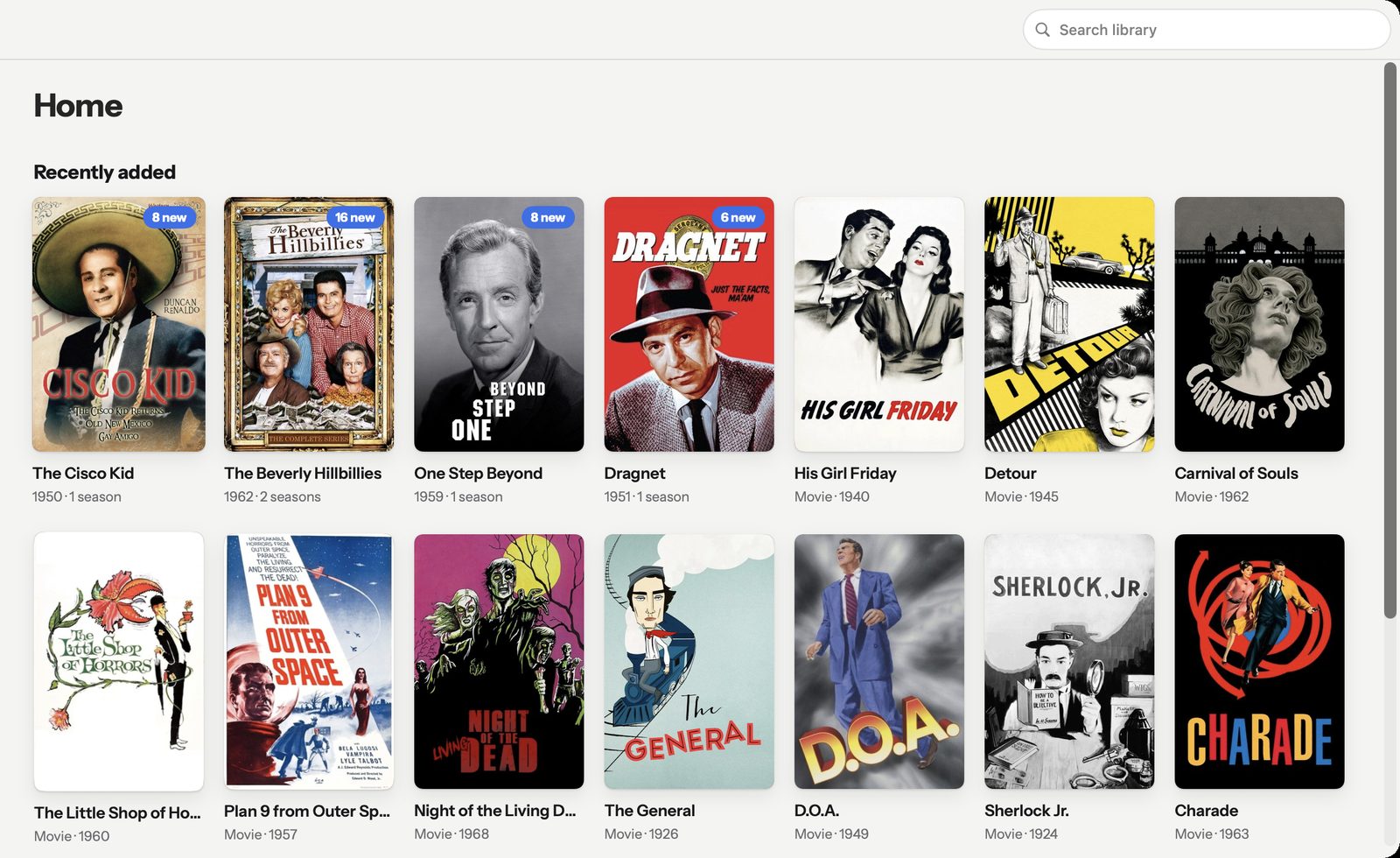Image resolution: width=1400 pixels, height=858 pixels.
Task: Click the 8 new badge on One Step Beyond
Action: [548, 217]
